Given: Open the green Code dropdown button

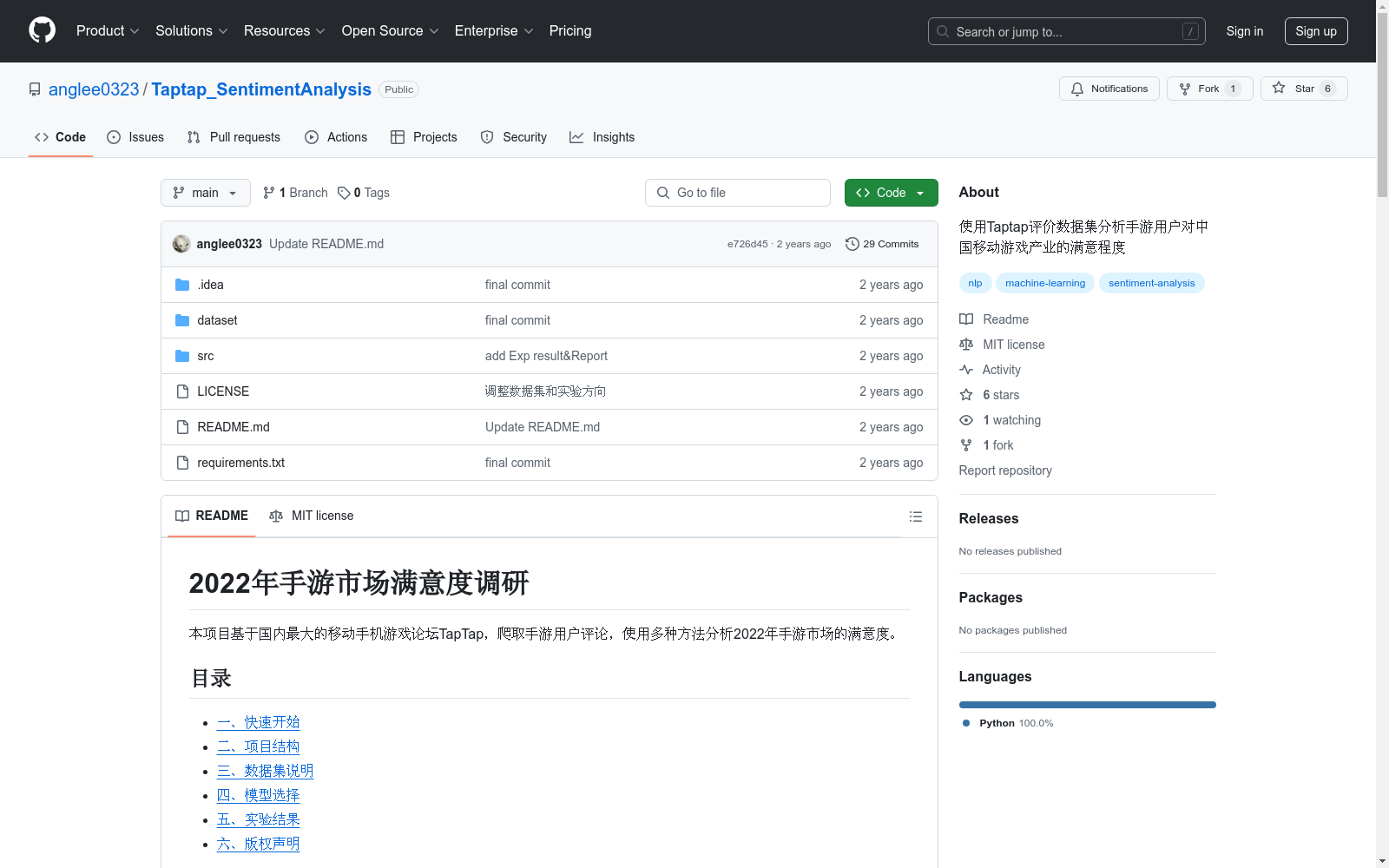Looking at the screenshot, I should [x=891, y=193].
